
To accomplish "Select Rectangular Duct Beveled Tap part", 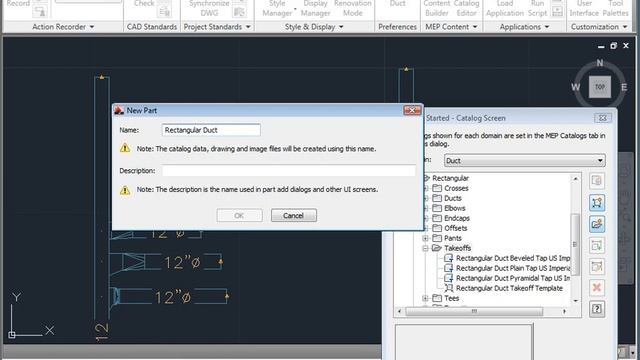I will click(x=508, y=258).
